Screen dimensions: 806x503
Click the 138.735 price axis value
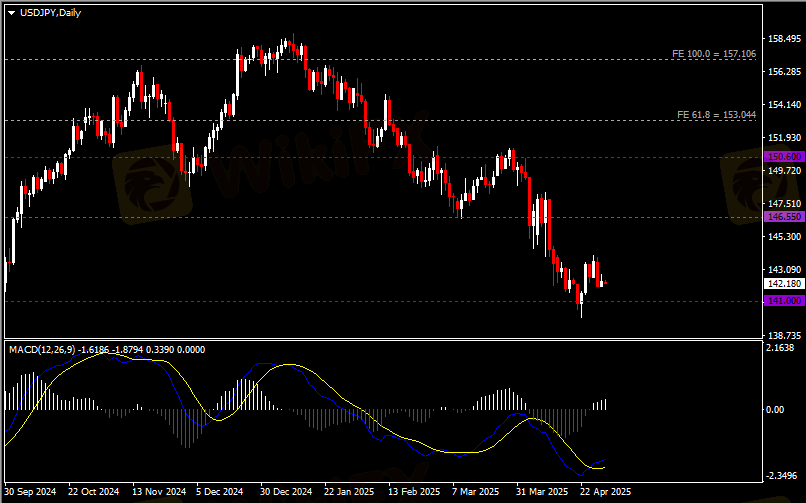(x=783, y=335)
